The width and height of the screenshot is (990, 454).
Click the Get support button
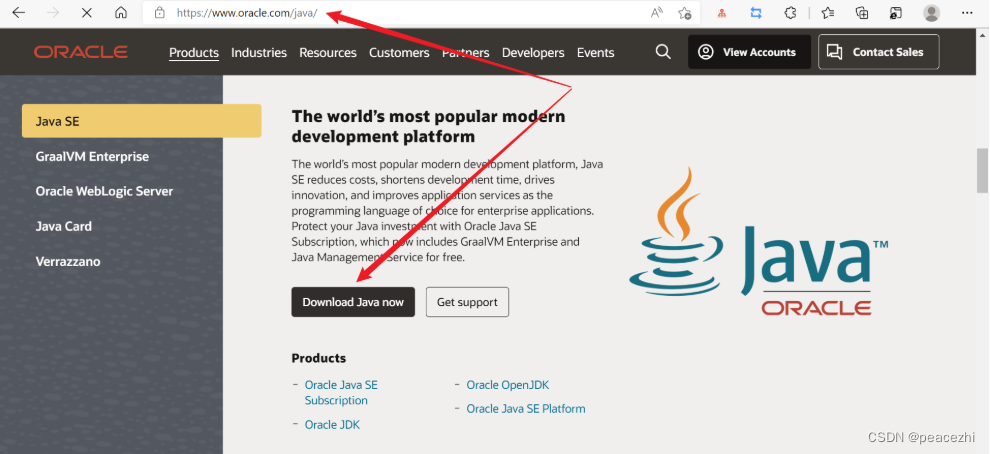467,302
